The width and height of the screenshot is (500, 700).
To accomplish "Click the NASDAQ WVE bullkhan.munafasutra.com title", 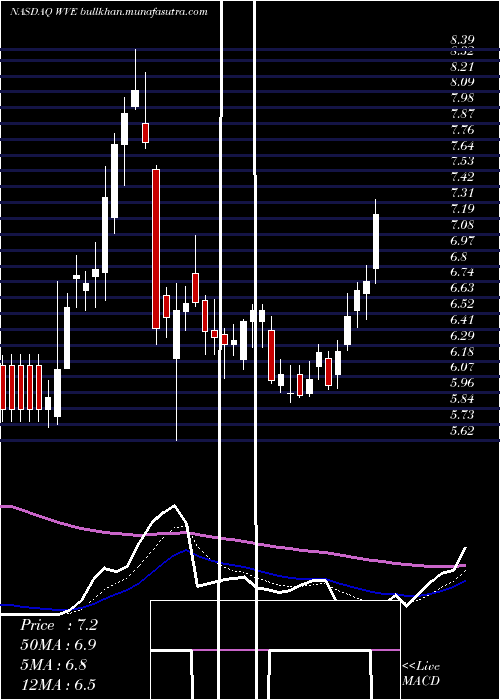I will click(x=108, y=12).
